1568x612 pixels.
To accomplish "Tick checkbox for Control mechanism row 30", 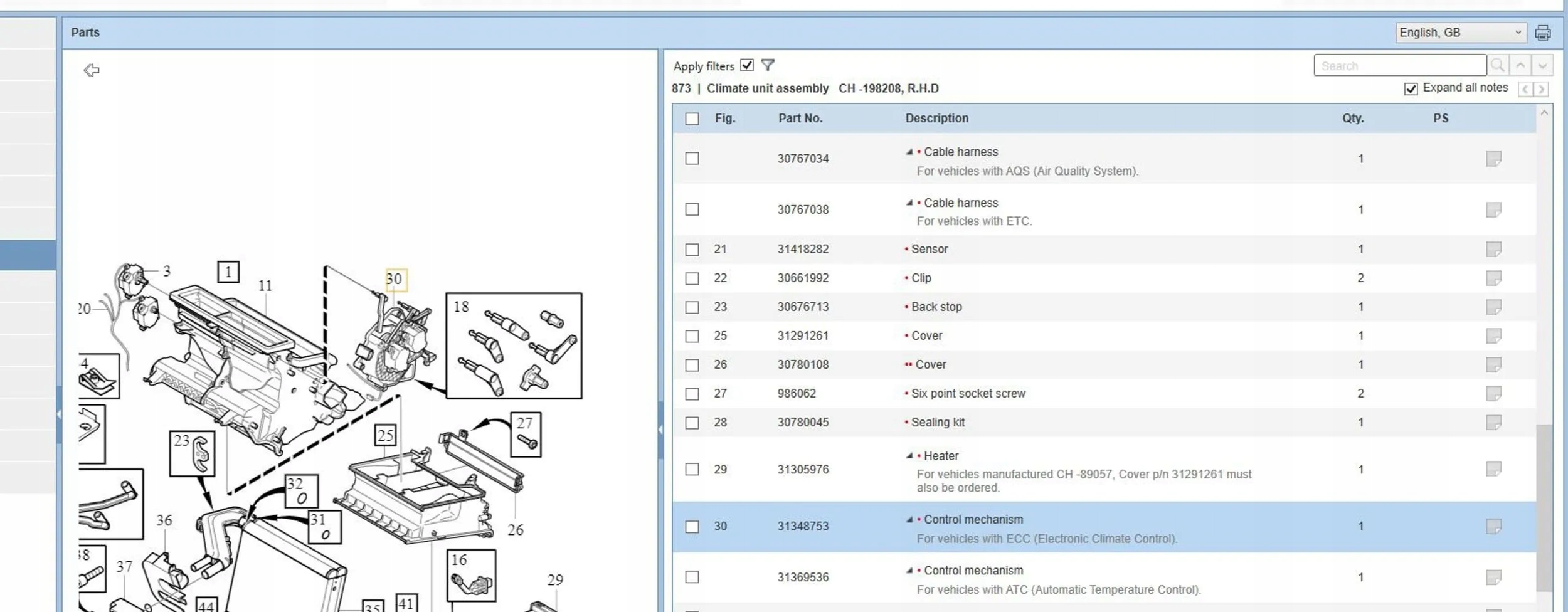I will 692,527.
